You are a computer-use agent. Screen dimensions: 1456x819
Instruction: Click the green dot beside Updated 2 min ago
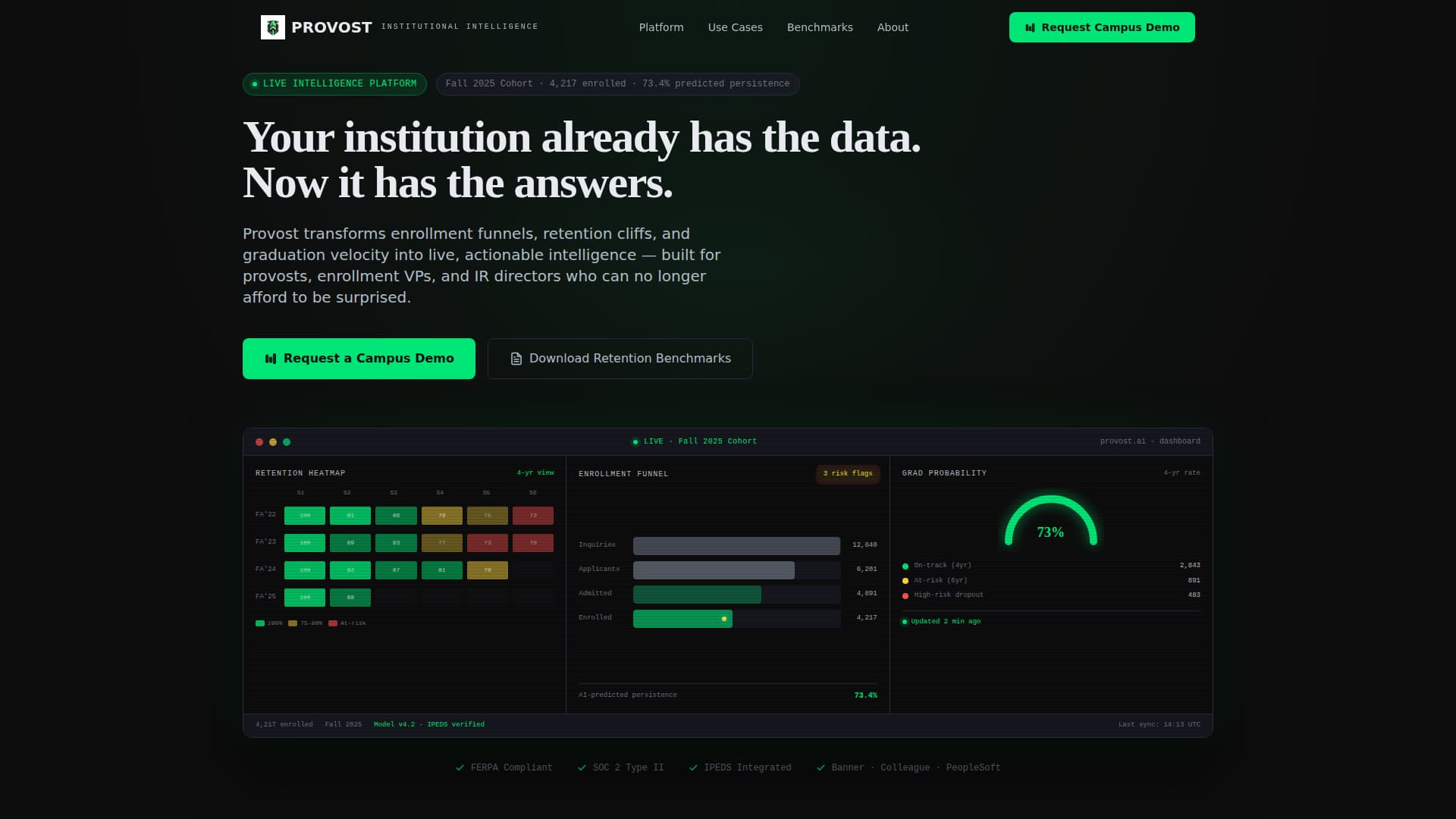[905, 622]
